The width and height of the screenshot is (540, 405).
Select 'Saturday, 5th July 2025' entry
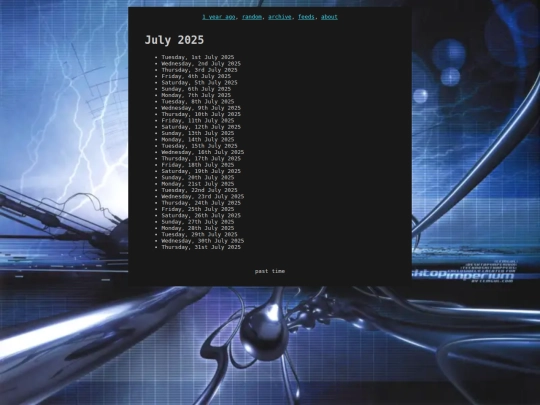(x=199, y=83)
